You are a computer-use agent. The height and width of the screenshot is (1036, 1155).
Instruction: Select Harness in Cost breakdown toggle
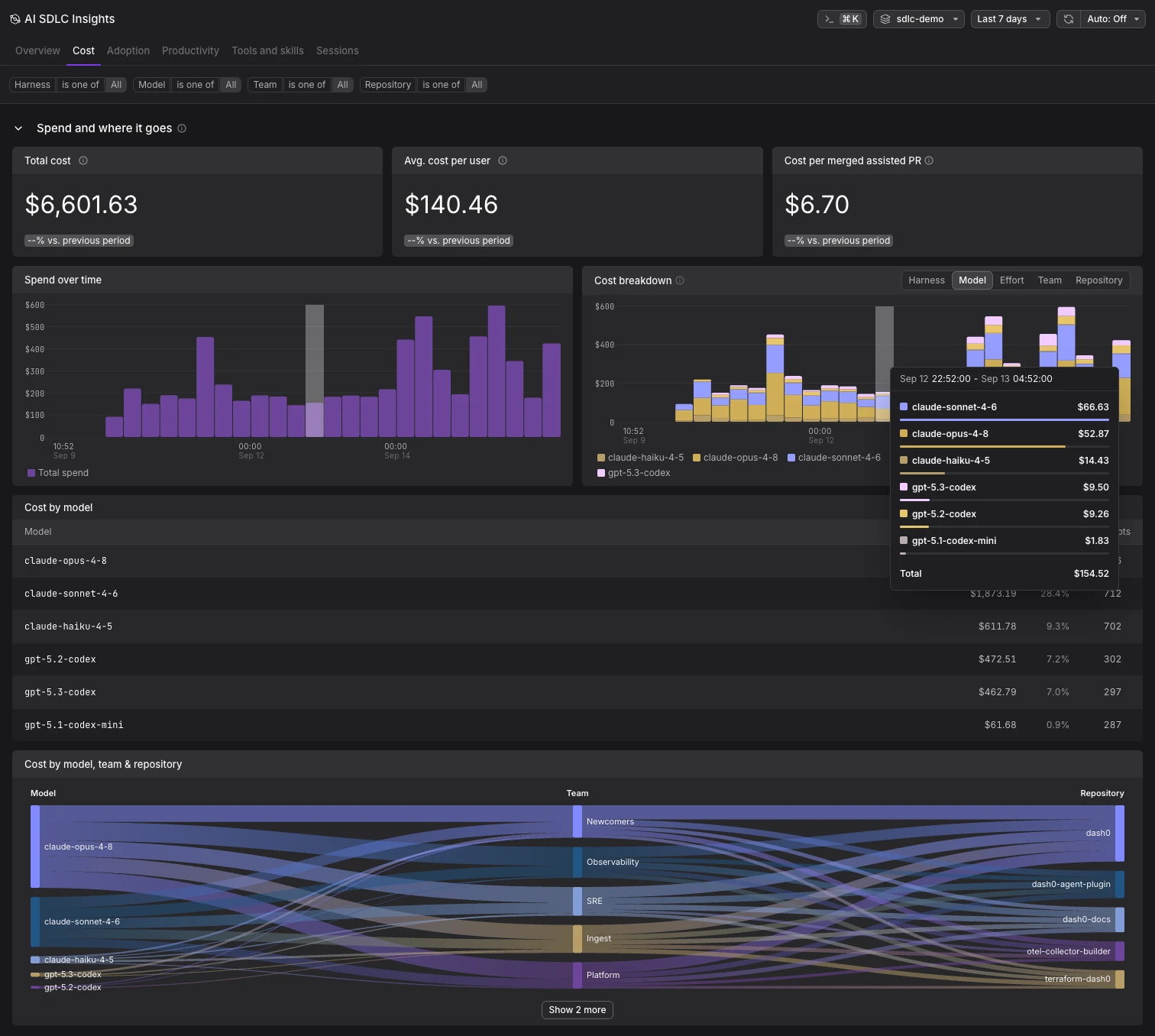[927, 280]
